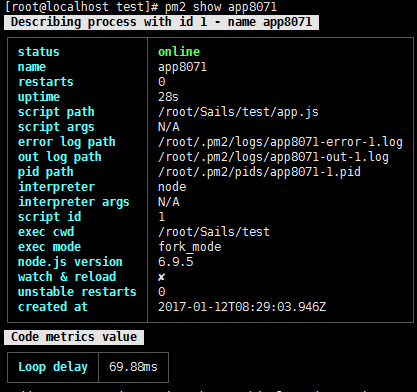417x392 pixels.
Task: Click the 'script path' label
Action: (56, 112)
